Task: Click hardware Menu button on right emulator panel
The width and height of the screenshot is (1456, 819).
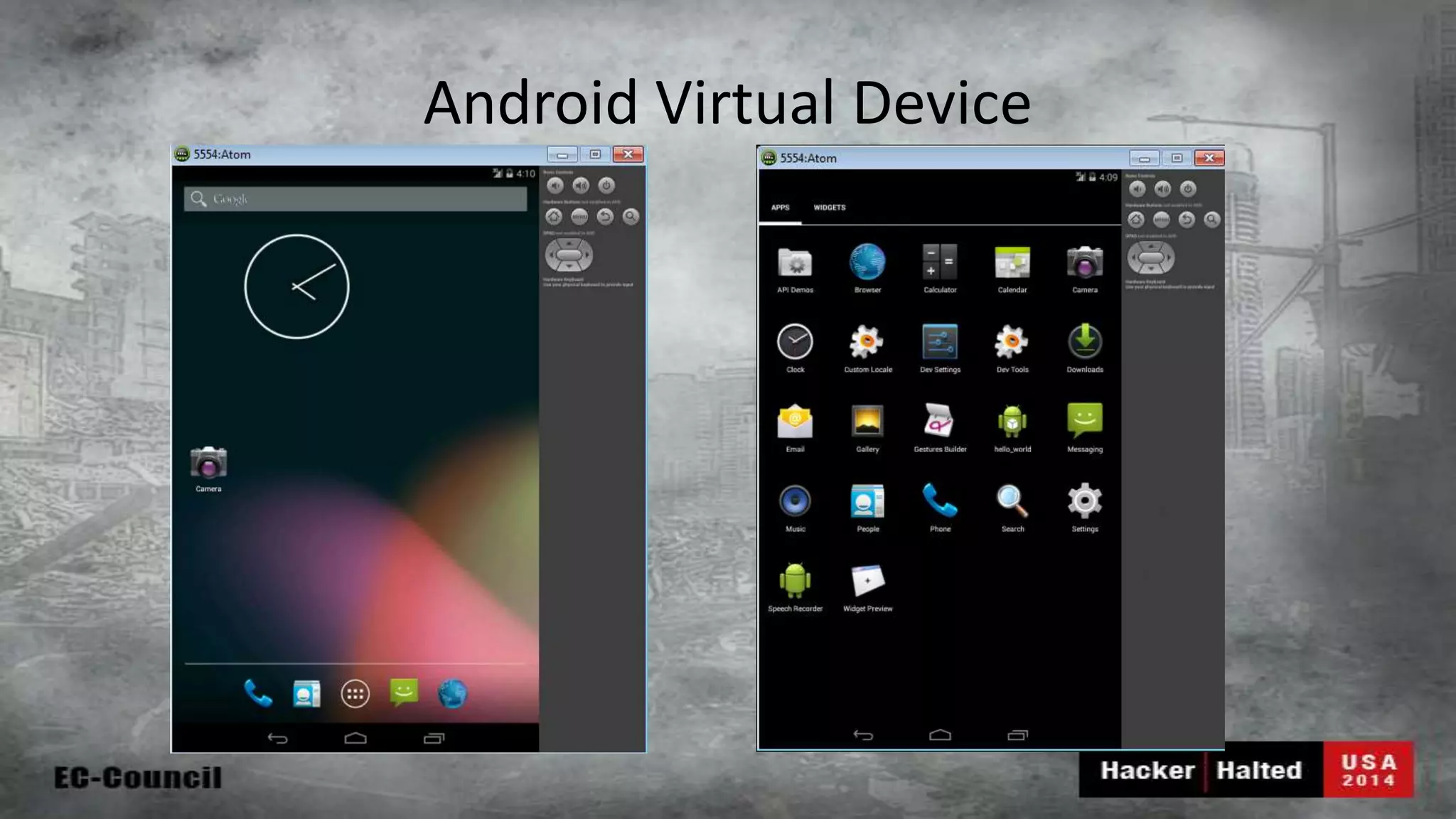Action: pyautogui.click(x=1161, y=220)
